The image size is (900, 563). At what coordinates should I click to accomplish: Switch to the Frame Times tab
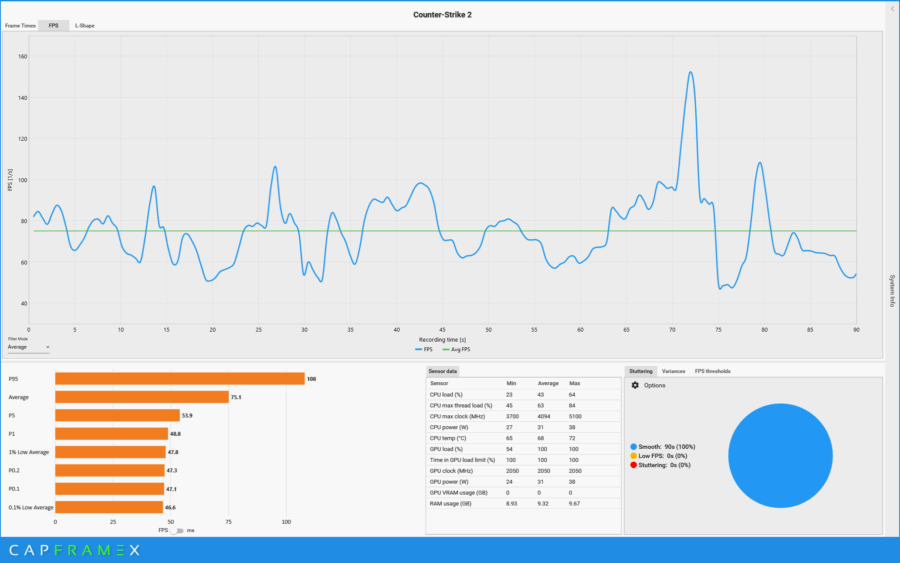20,25
